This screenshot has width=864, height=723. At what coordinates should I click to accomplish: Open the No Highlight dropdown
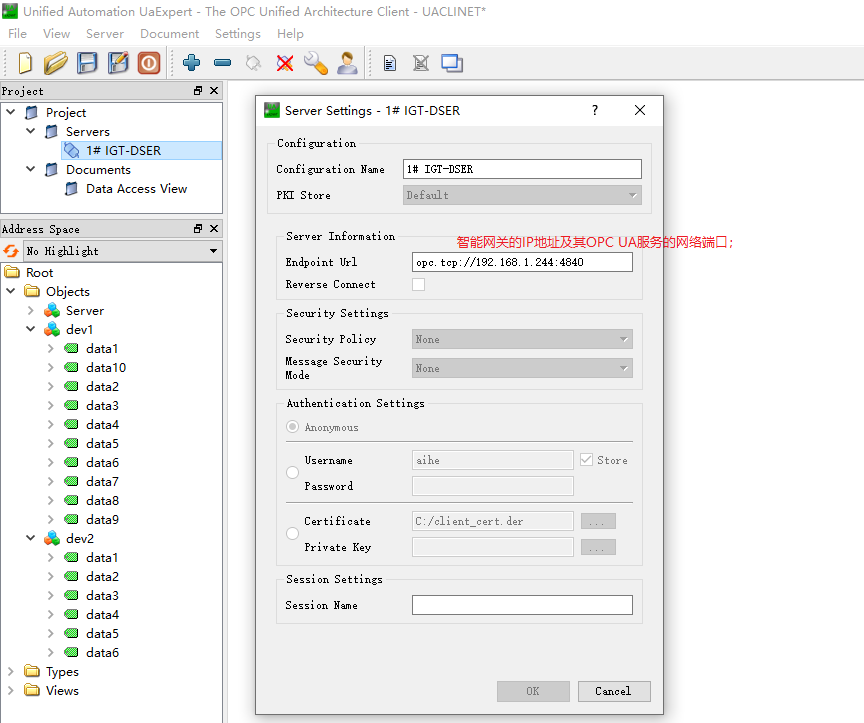coord(122,251)
